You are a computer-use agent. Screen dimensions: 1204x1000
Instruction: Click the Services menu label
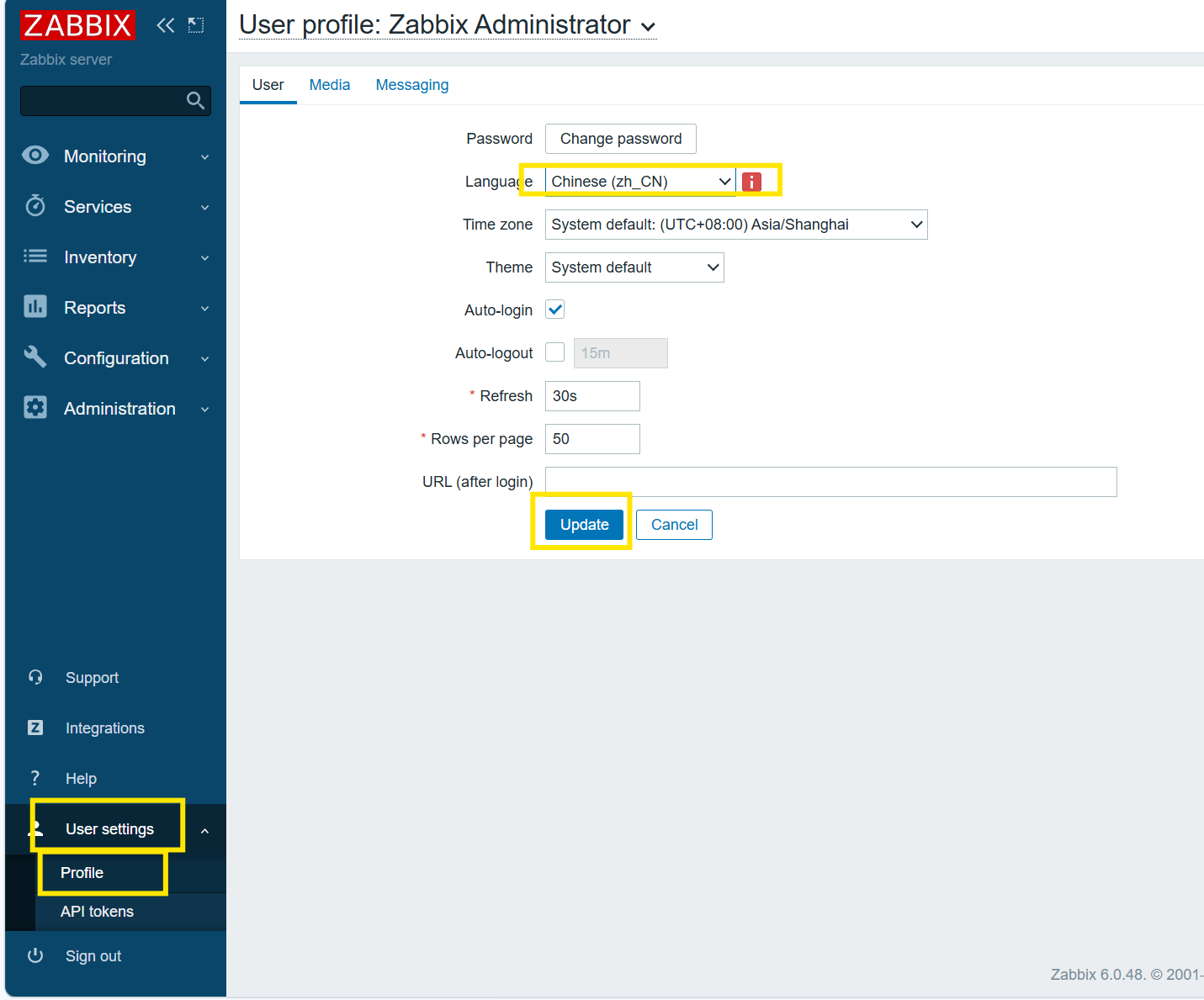pos(98,207)
